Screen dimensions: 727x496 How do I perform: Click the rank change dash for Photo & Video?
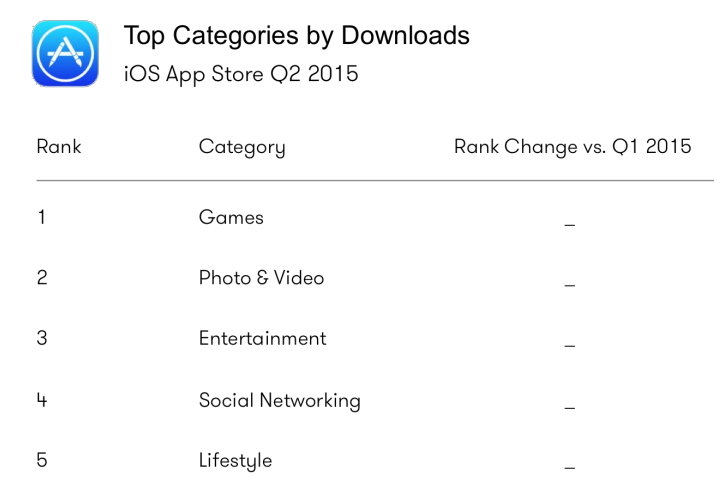[x=569, y=285]
